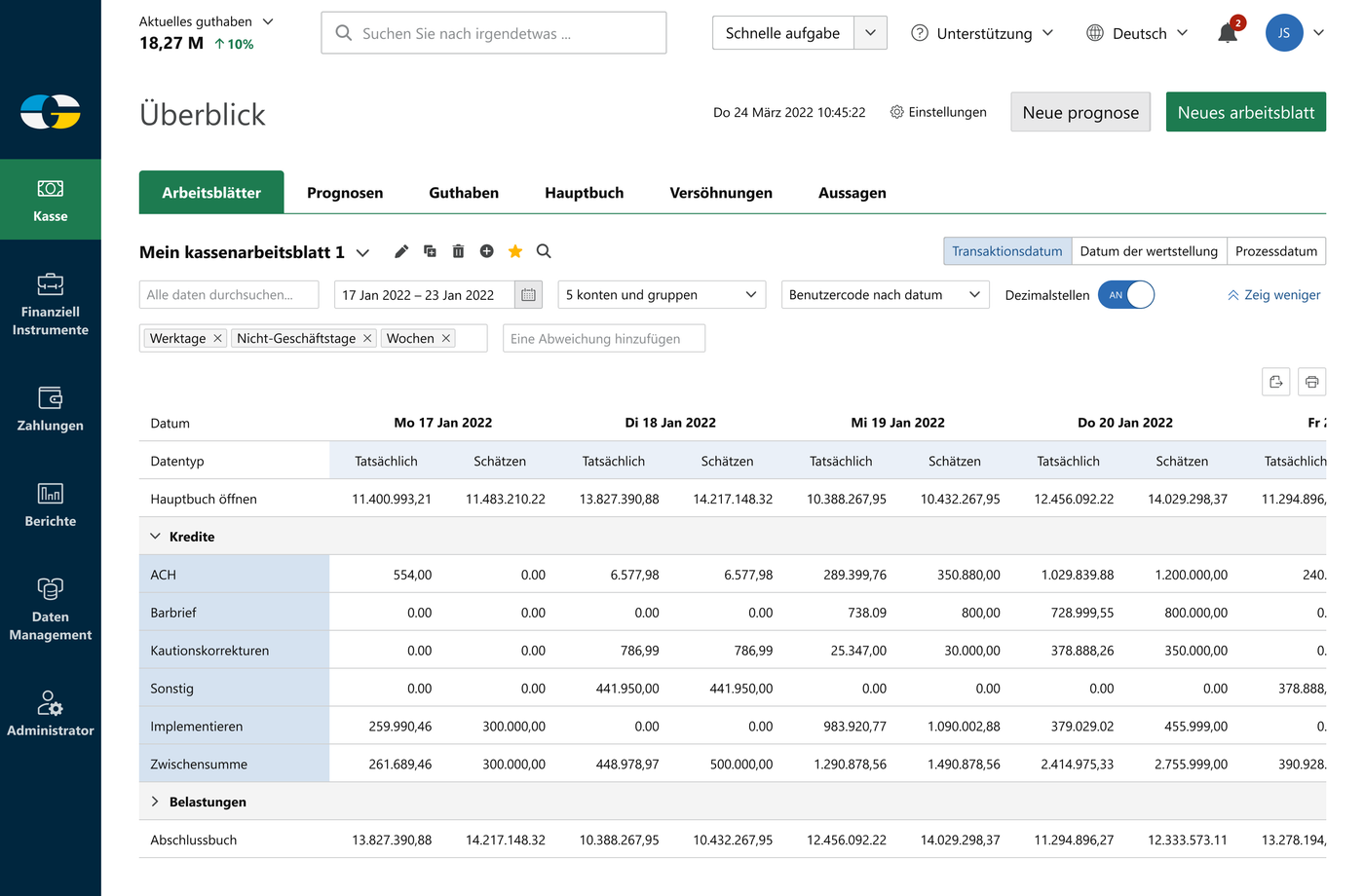Click Mo 17 Jan 2022 column header
The height and width of the screenshot is (896, 1364).
click(x=443, y=423)
